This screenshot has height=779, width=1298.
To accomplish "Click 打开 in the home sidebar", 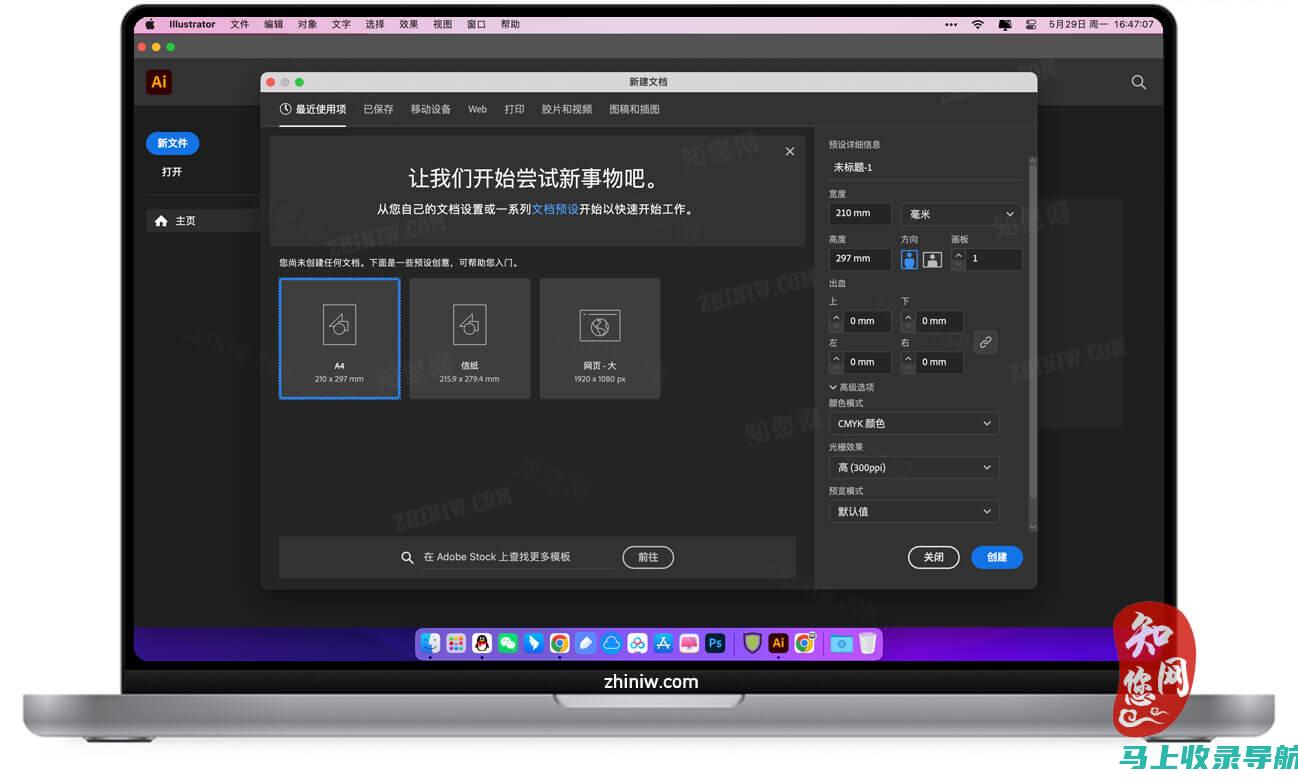I will [172, 172].
